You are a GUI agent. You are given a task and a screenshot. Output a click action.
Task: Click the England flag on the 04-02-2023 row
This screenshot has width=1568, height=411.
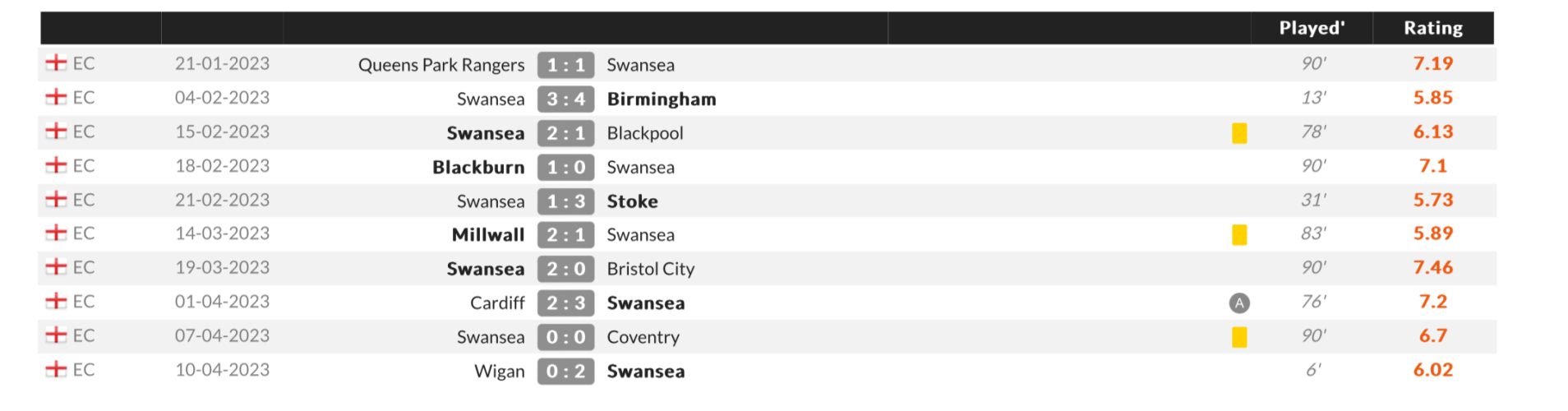56,98
